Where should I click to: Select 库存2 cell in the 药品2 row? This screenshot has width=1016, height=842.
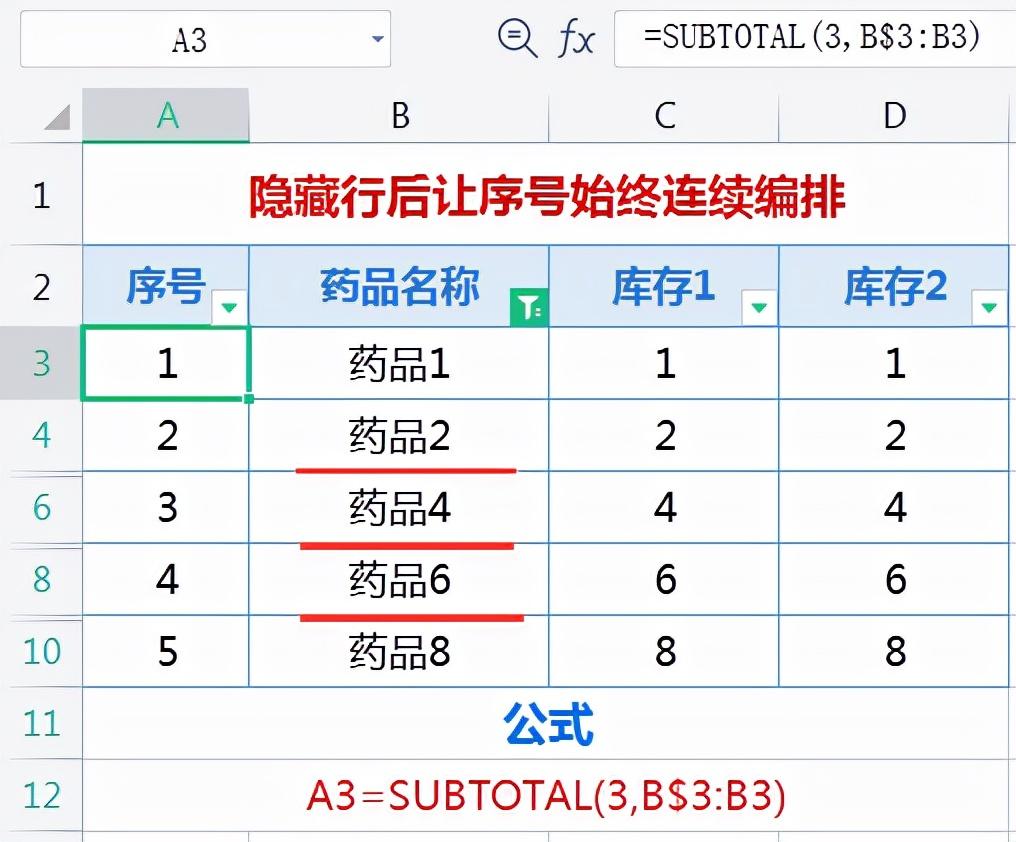click(894, 435)
